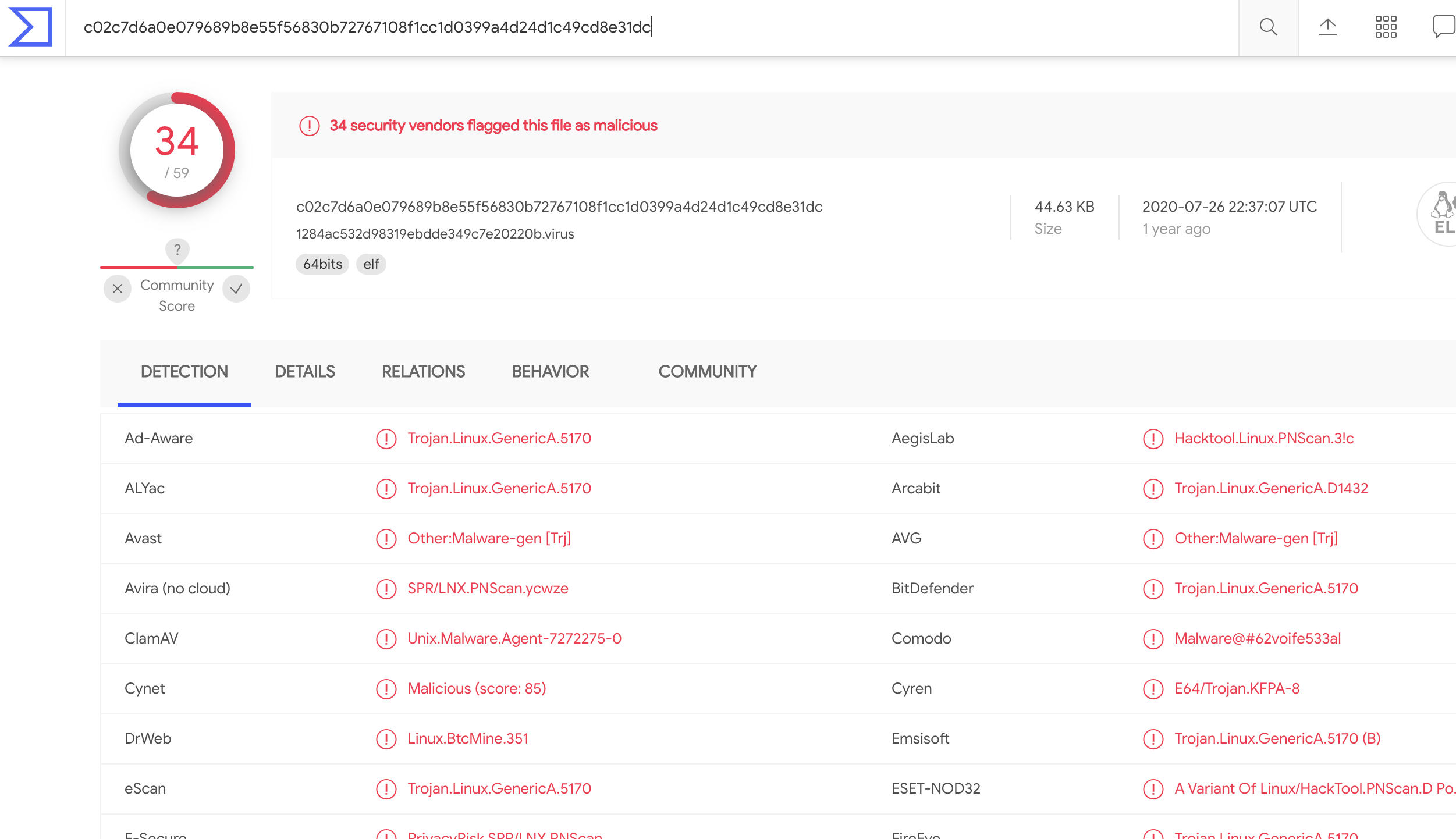Open the comments speech bubble icon

pyautogui.click(x=1444, y=27)
